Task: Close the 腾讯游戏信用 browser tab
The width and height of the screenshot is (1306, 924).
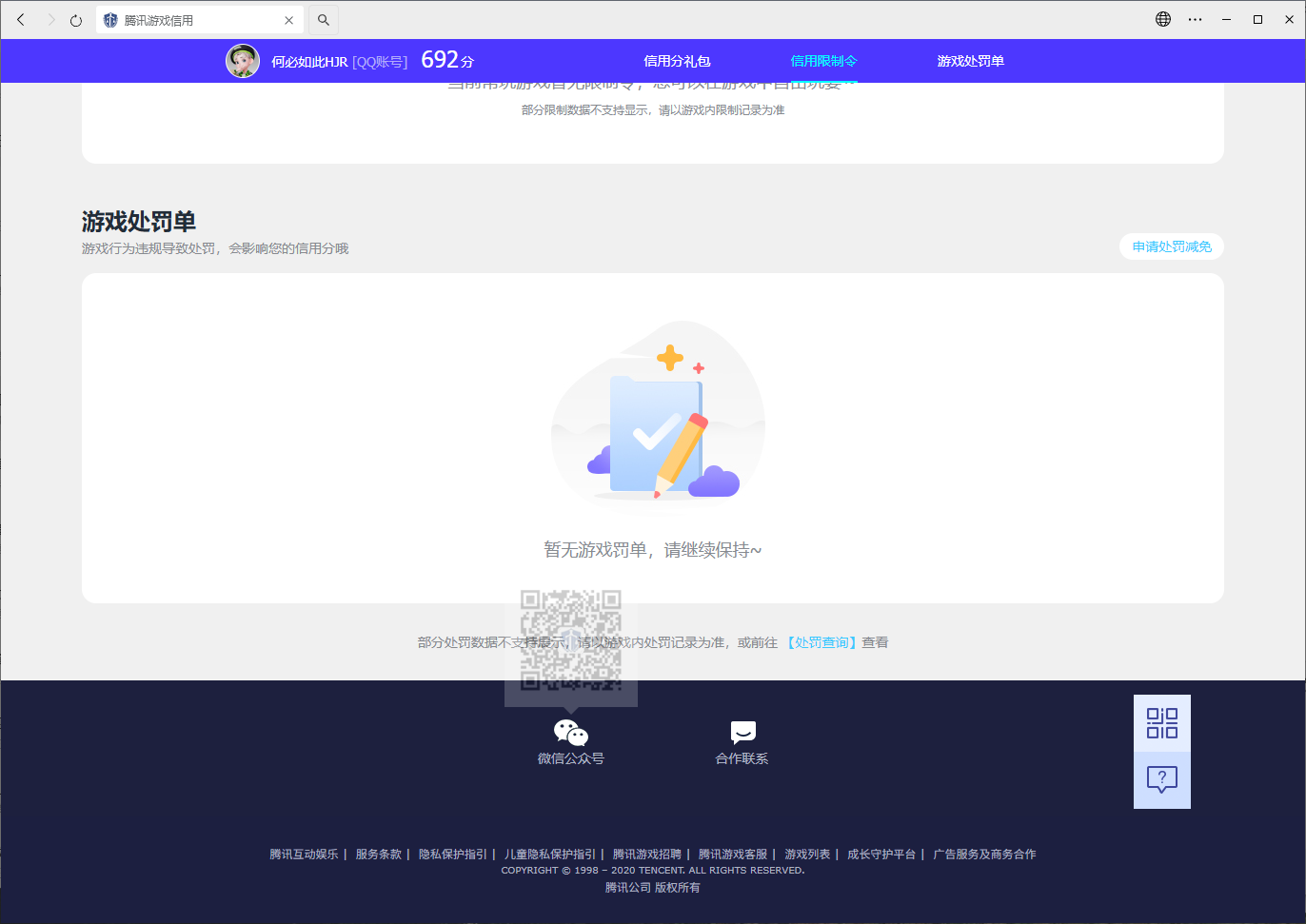Action: click(289, 20)
